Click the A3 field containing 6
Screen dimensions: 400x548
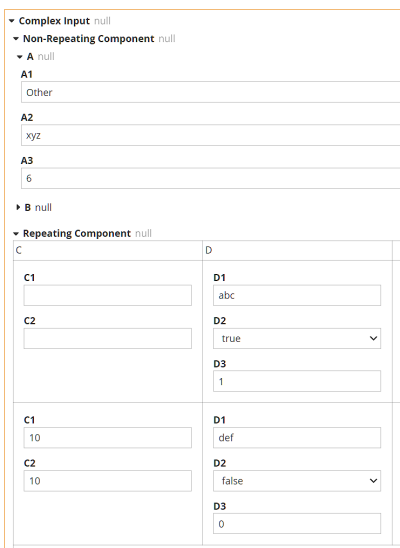click(211, 178)
